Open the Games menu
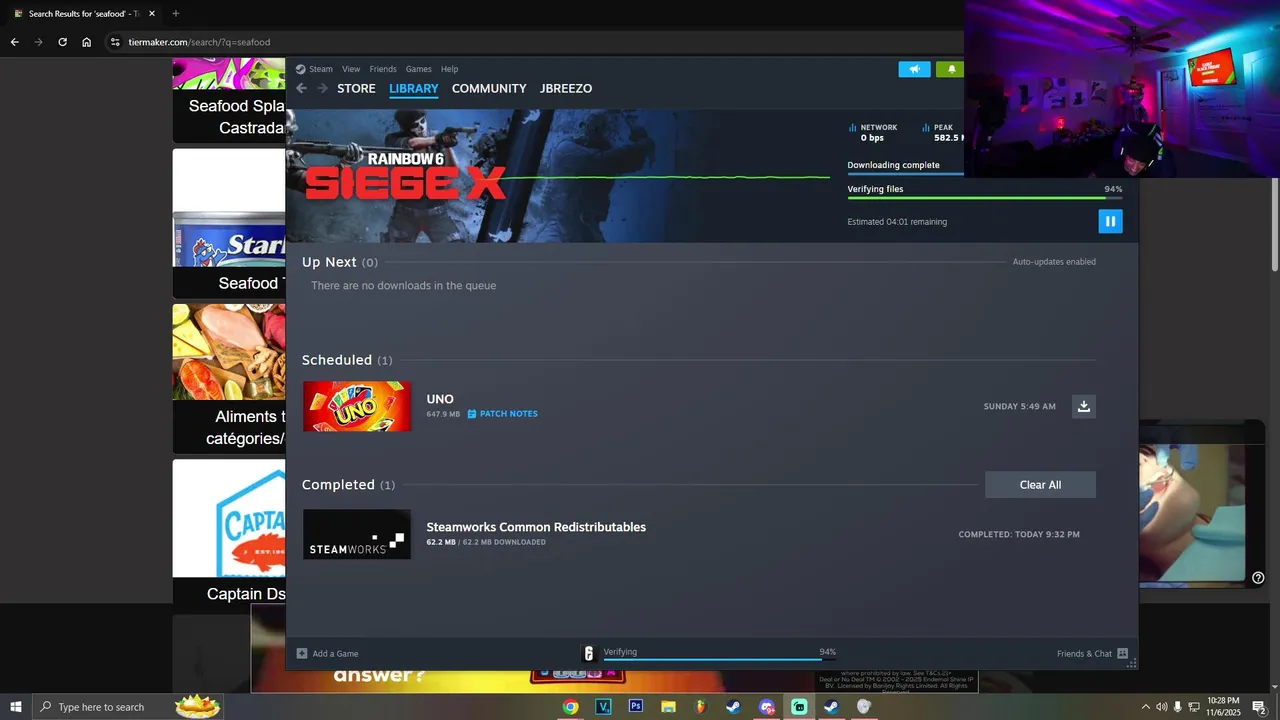This screenshot has width=1280, height=720. [x=419, y=69]
